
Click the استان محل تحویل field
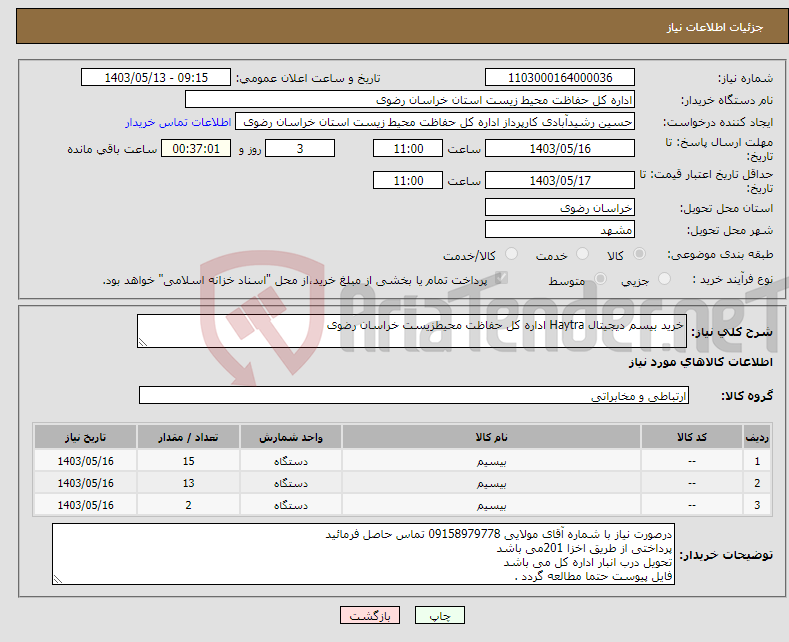point(560,207)
